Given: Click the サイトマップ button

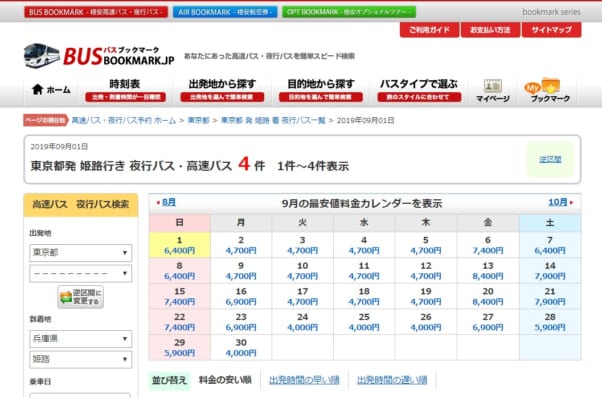Looking at the screenshot, I should [551, 30].
